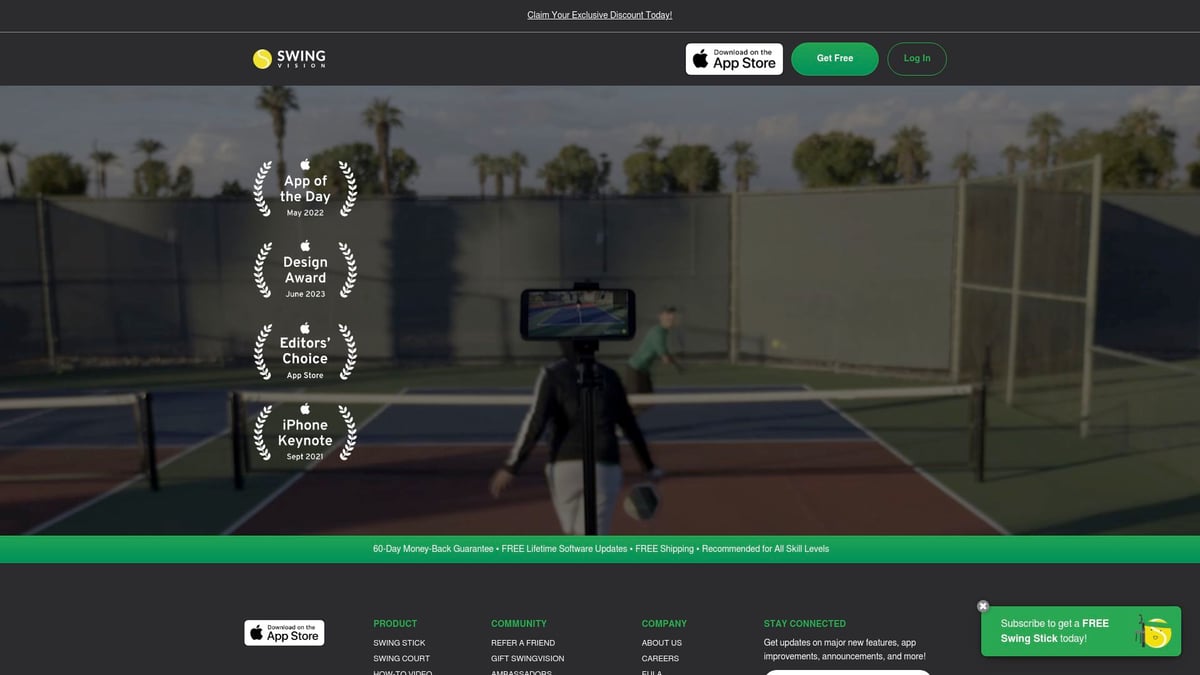This screenshot has width=1200, height=675.
Task: Open the 'CAREERS' footer link
Action: (x=660, y=658)
